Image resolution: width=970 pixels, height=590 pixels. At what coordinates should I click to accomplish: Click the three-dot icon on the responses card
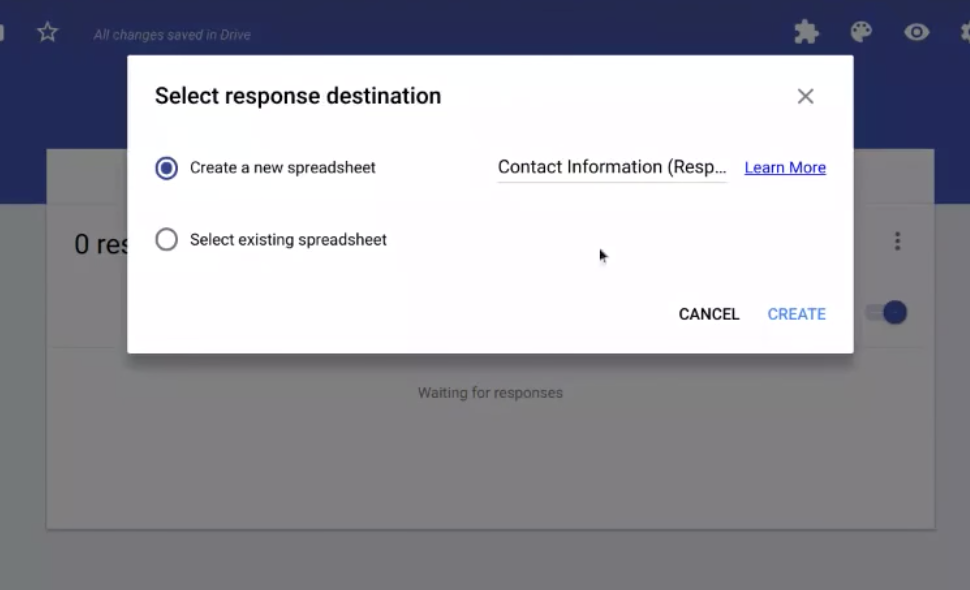coord(897,240)
